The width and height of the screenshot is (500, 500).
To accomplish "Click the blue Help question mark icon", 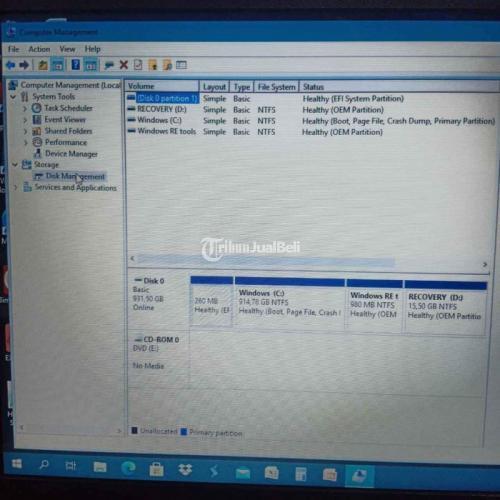I will pos(76,64).
